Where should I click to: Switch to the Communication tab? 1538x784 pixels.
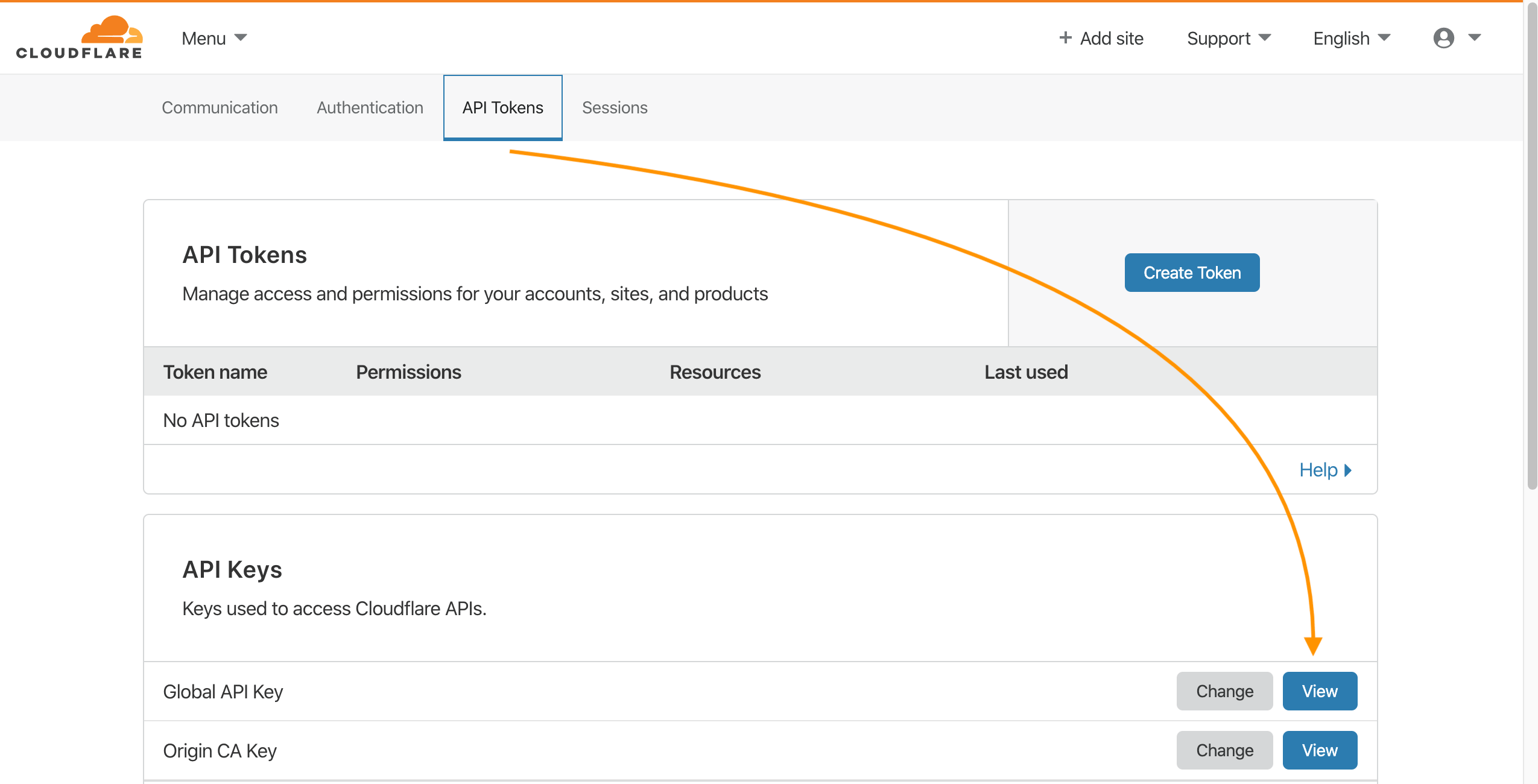tap(220, 107)
